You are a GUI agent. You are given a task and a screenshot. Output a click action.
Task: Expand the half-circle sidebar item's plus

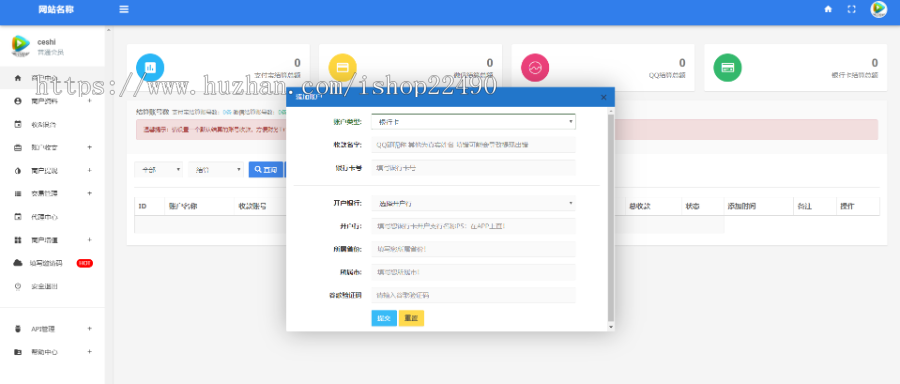click(x=90, y=170)
